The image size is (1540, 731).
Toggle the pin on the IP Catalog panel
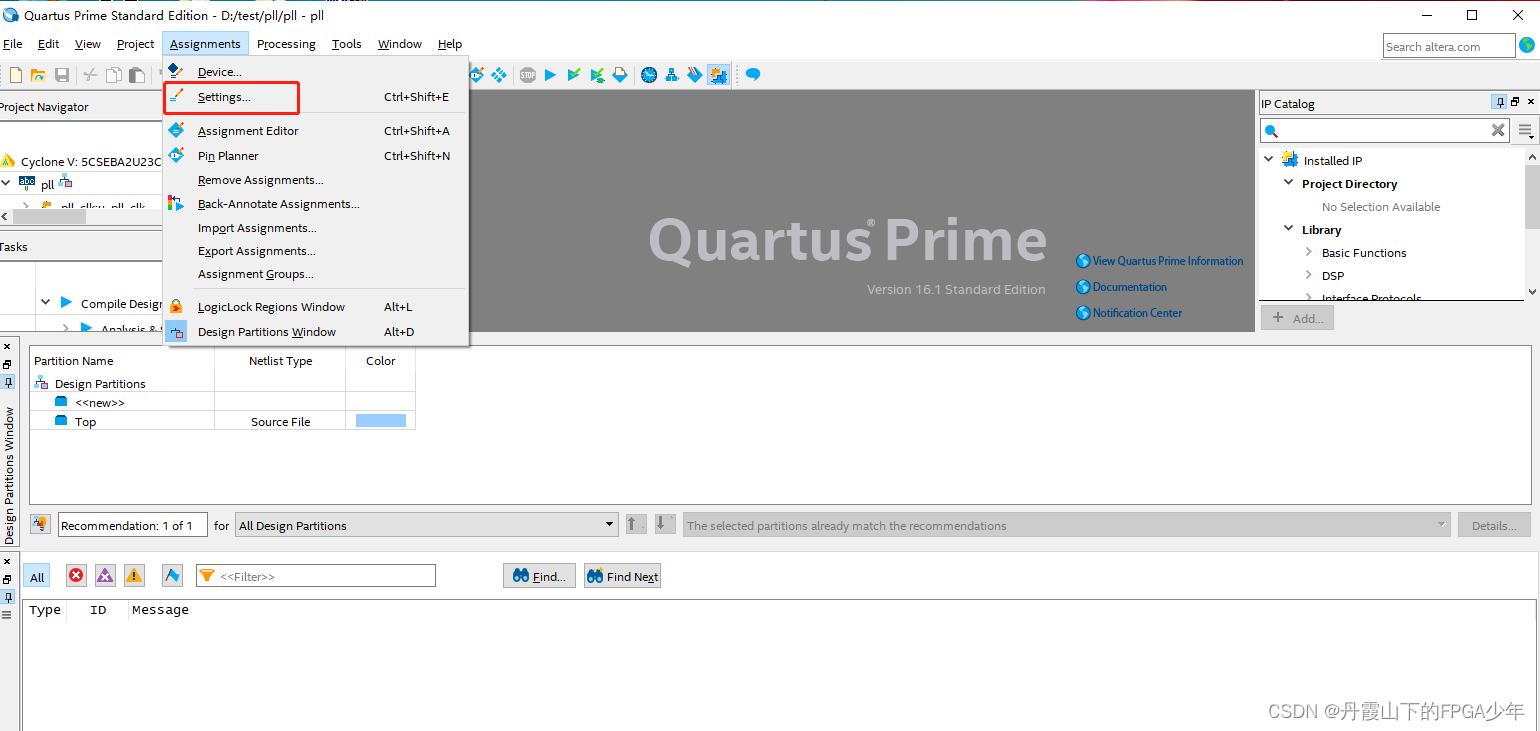1499,102
